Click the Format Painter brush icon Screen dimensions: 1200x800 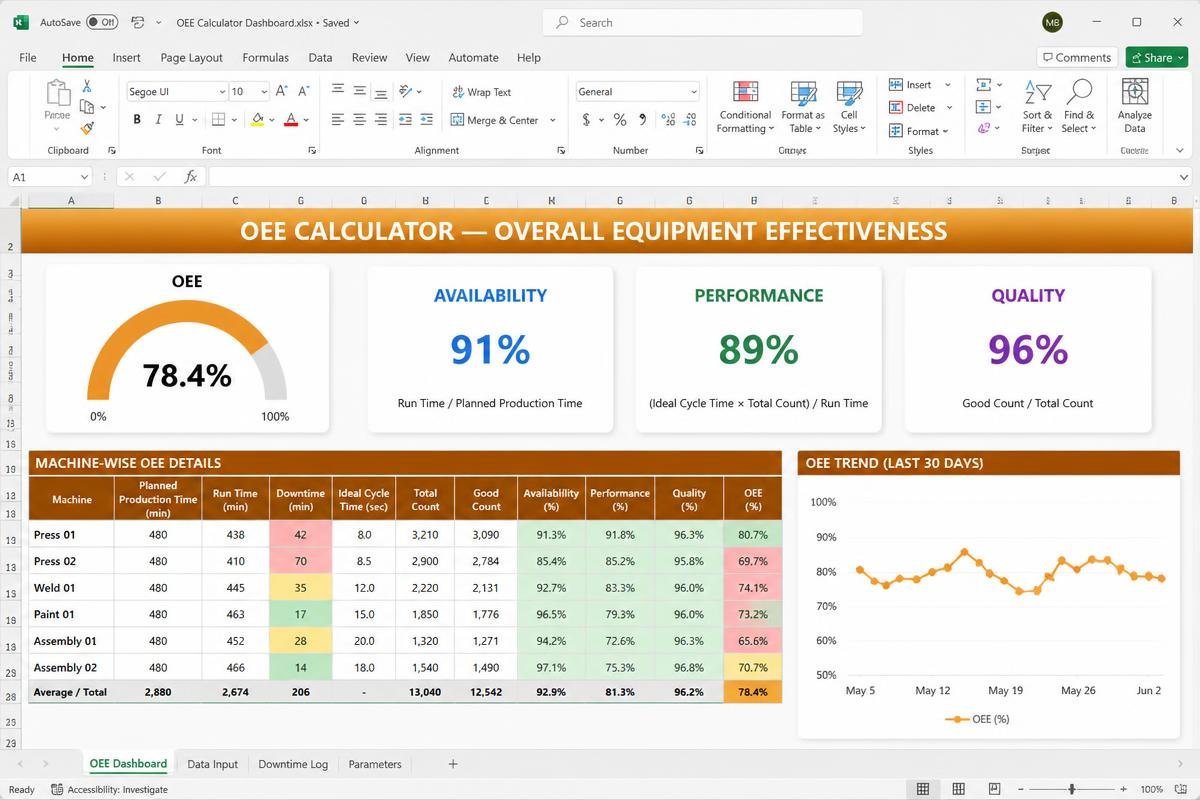click(x=87, y=128)
